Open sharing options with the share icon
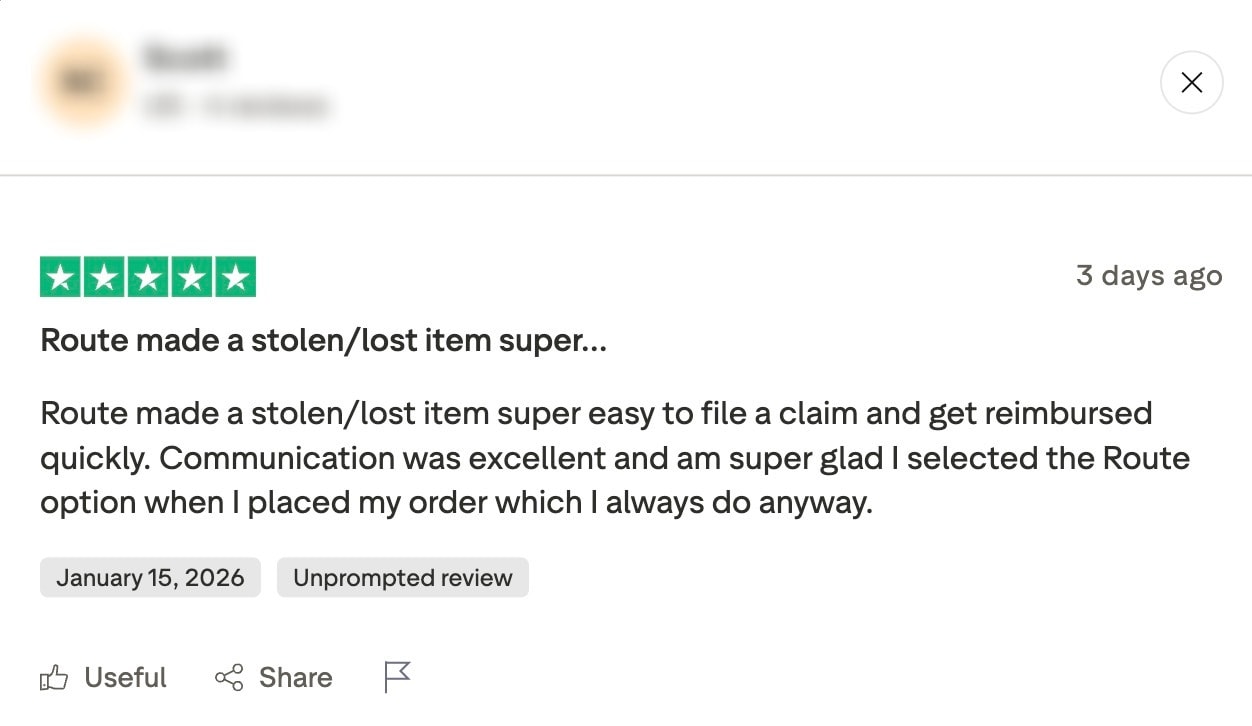 (x=228, y=677)
